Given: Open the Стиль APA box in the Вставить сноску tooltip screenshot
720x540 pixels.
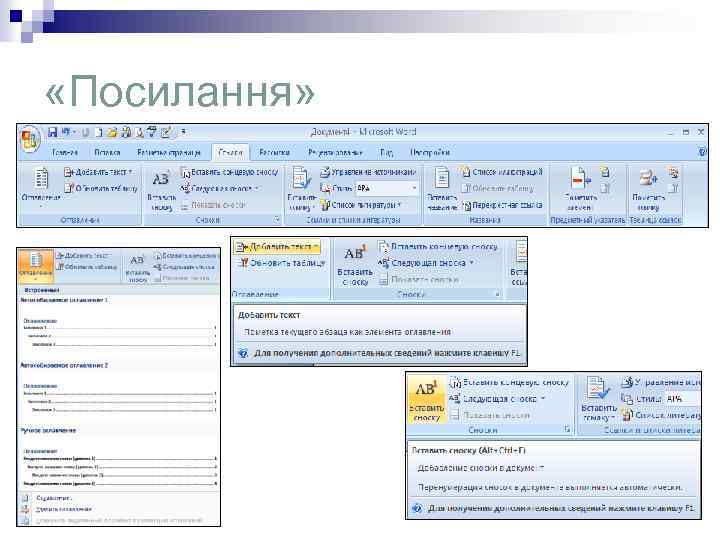Looking at the screenshot, I should [x=681, y=399].
